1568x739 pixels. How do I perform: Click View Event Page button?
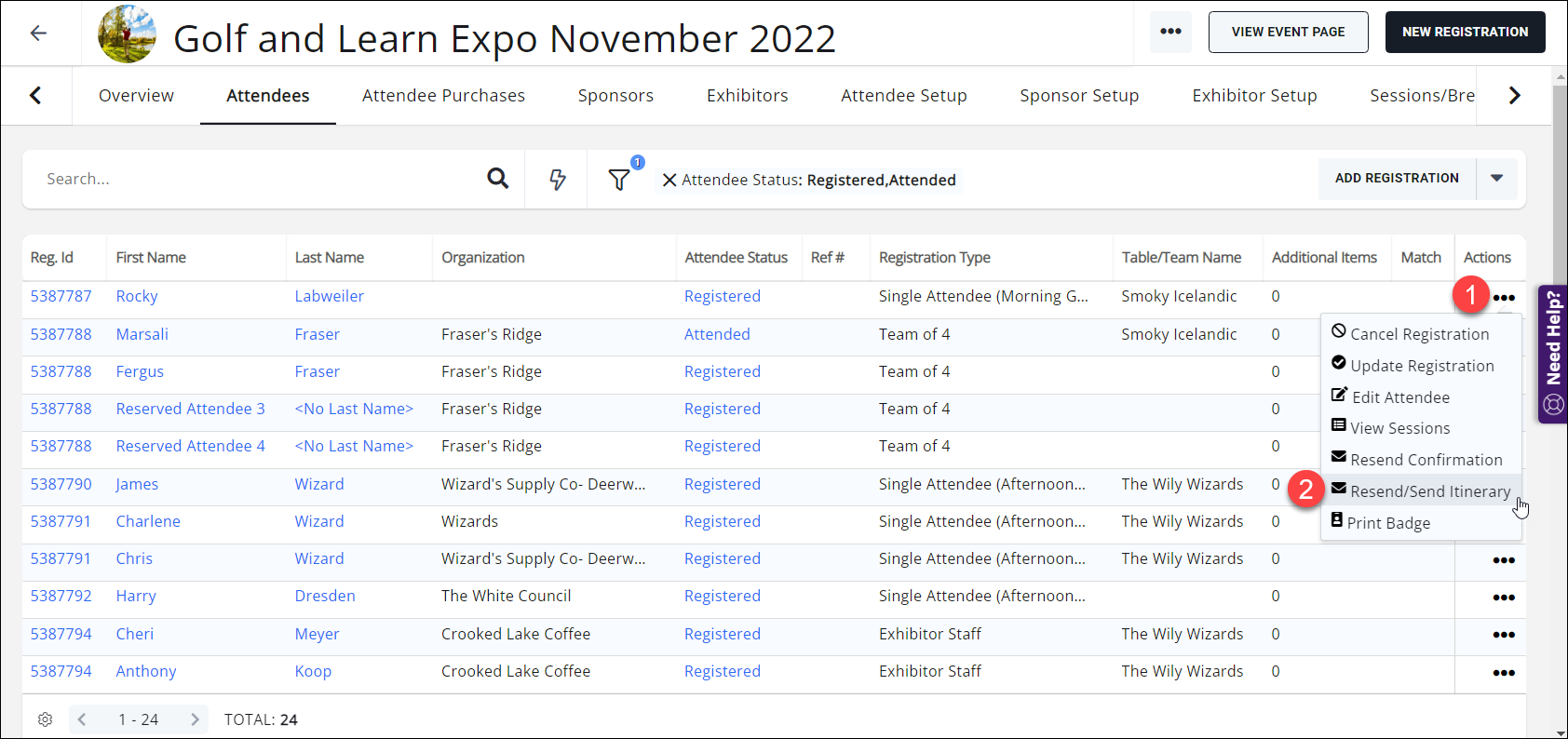pos(1288,32)
